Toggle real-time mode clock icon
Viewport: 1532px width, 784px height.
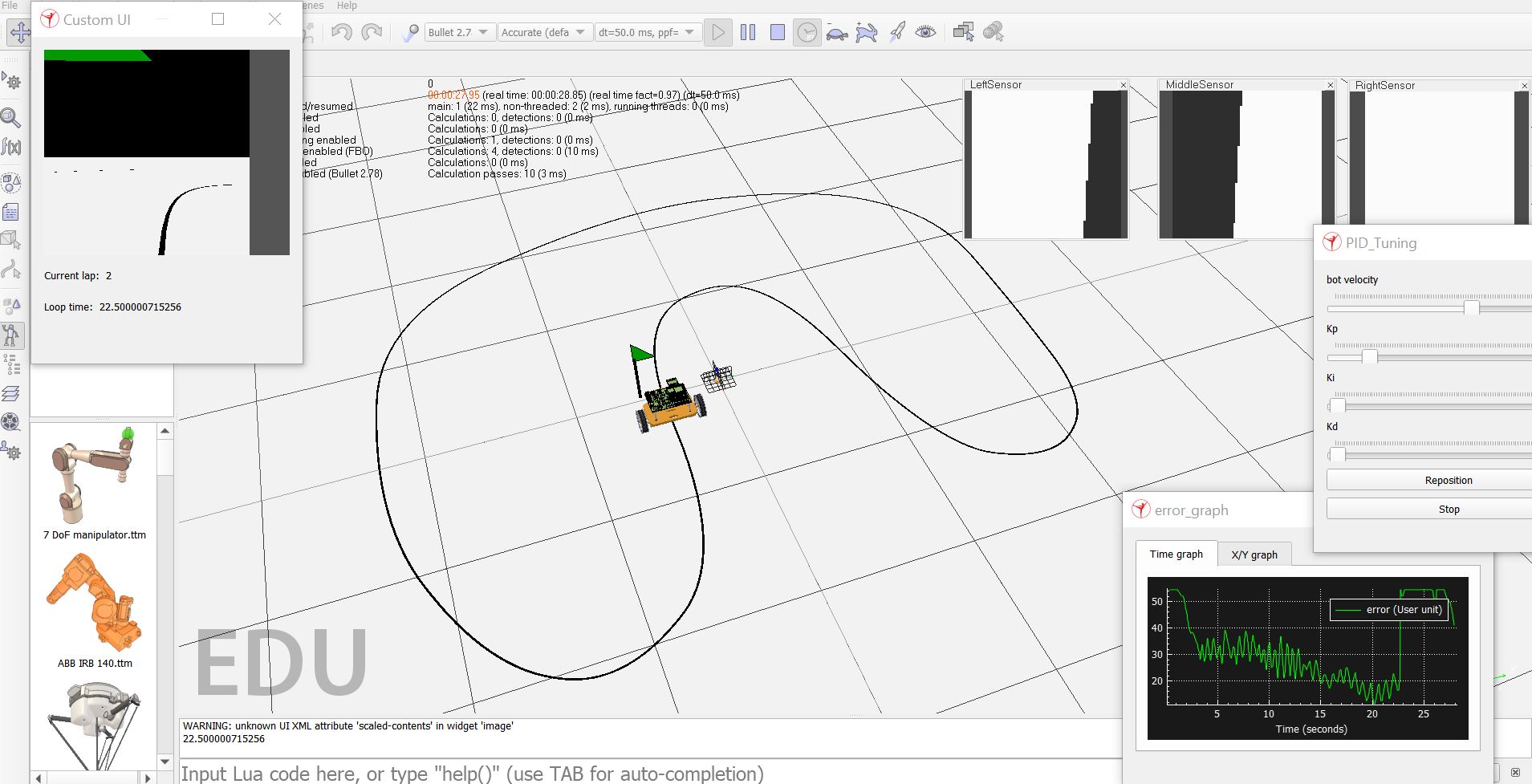(807, 32)
